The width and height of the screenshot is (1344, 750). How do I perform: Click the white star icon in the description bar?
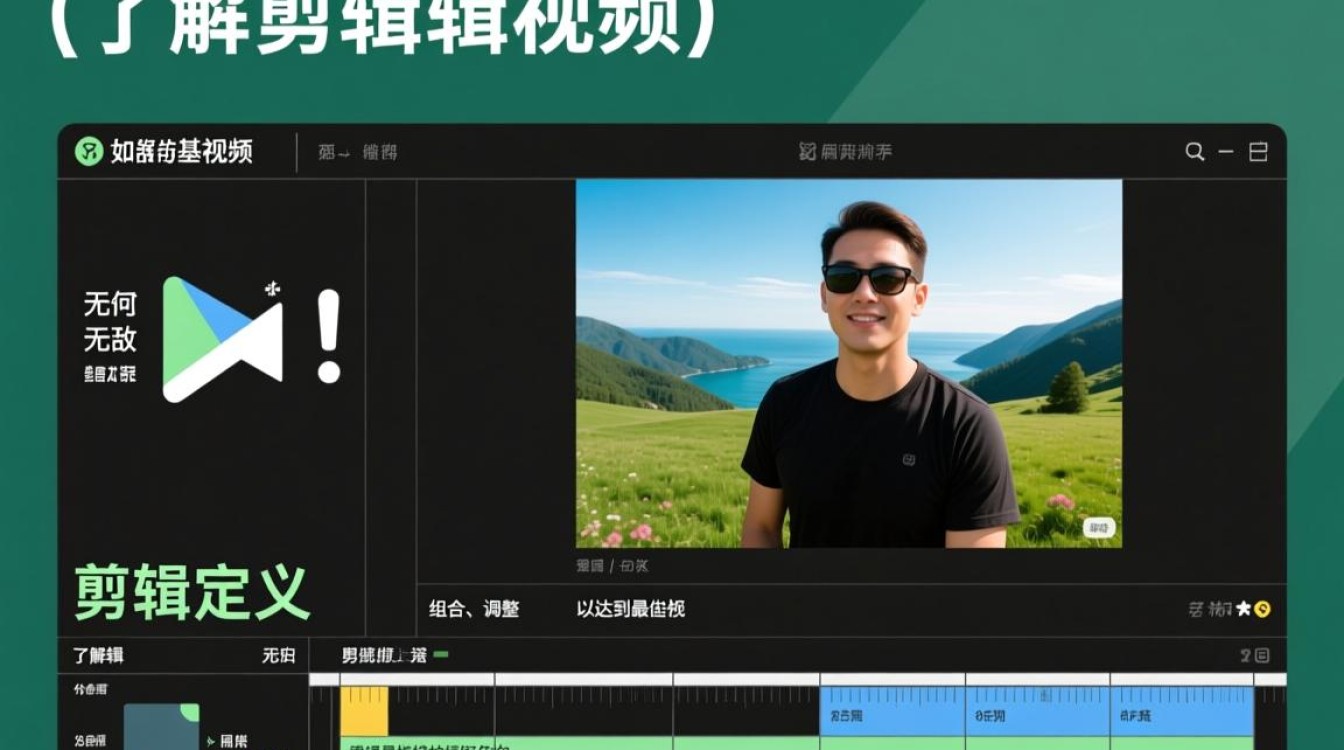tap(1244, 609)
